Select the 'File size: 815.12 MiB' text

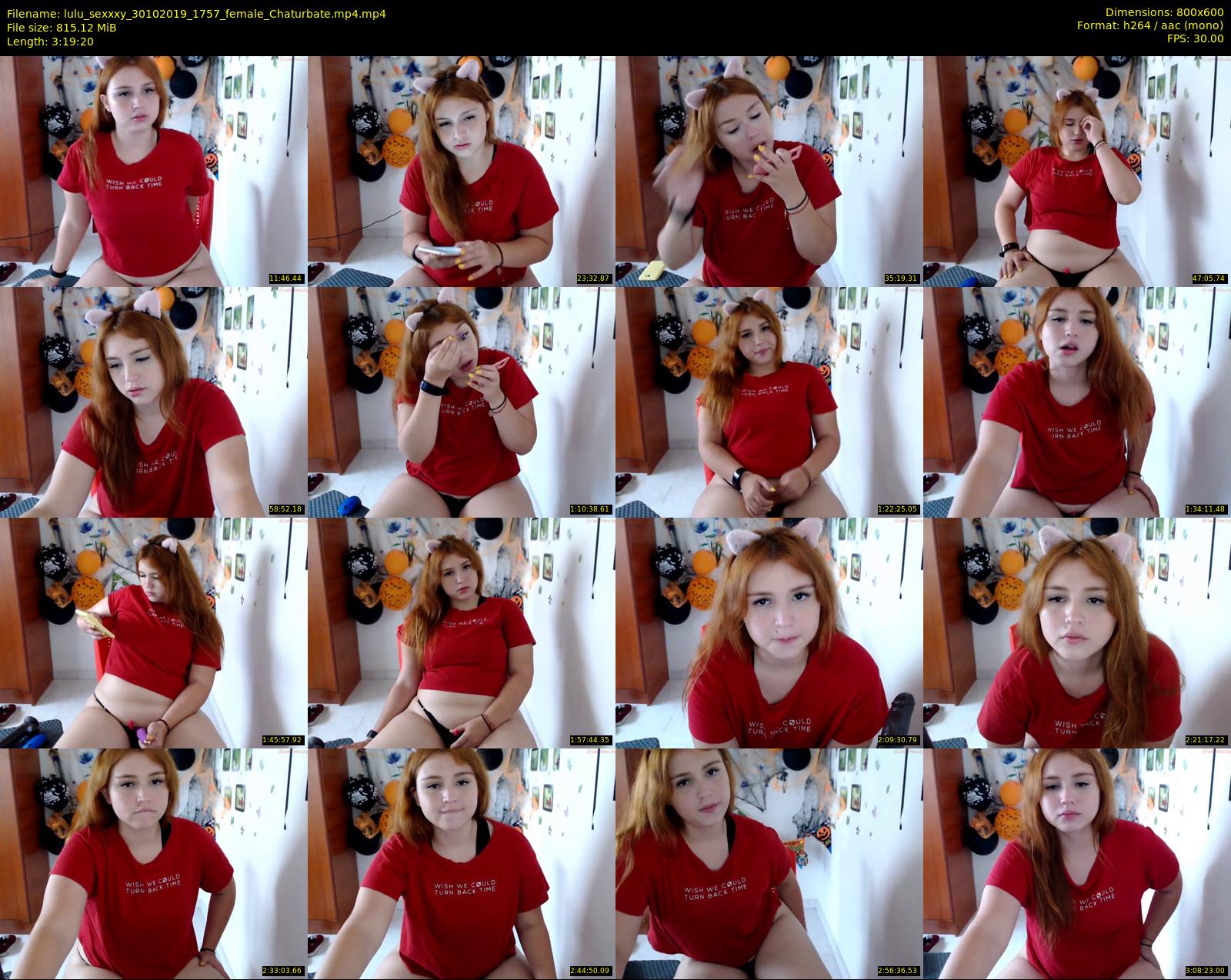(62, 28)
